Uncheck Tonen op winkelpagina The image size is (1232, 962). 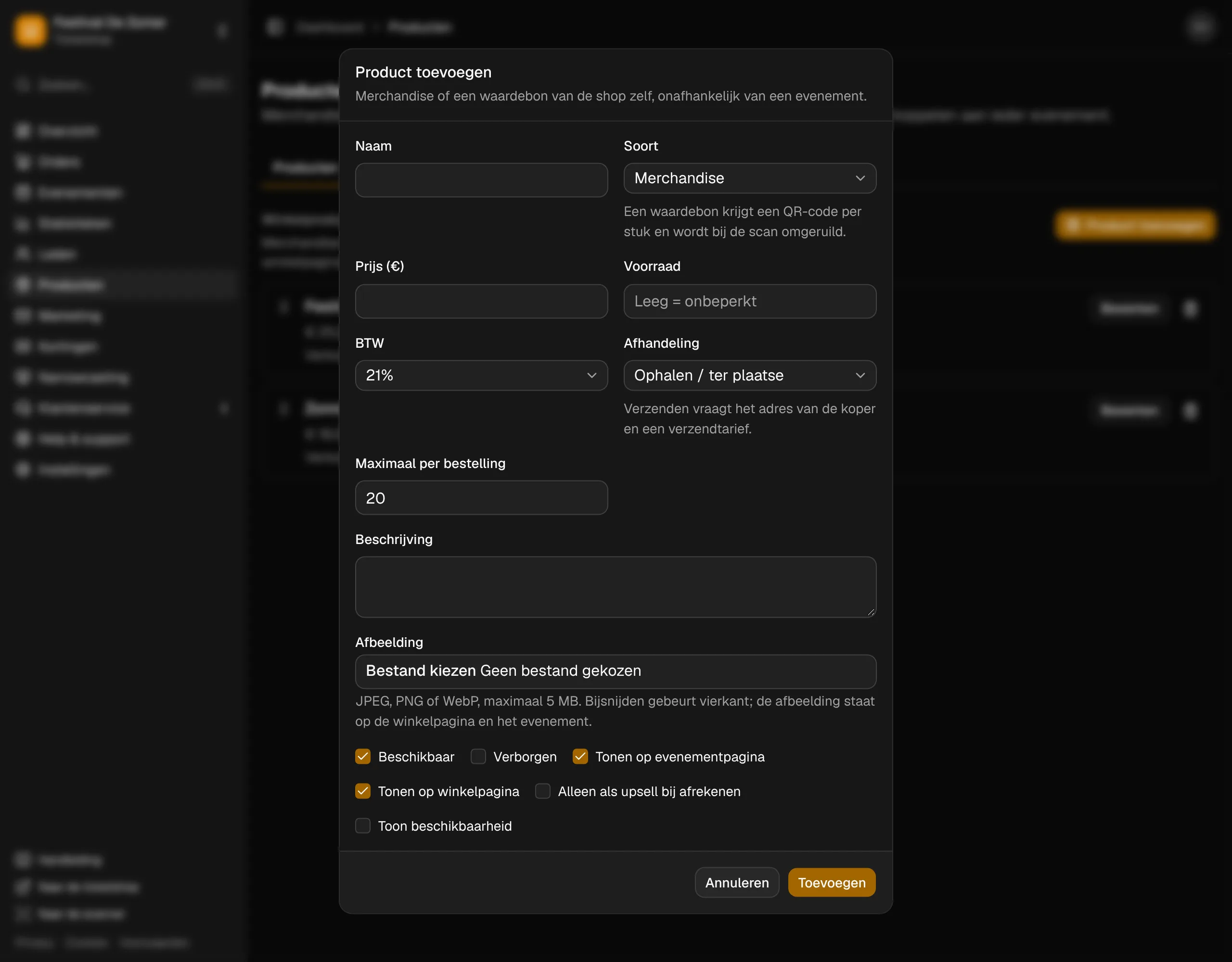(363, 791)
